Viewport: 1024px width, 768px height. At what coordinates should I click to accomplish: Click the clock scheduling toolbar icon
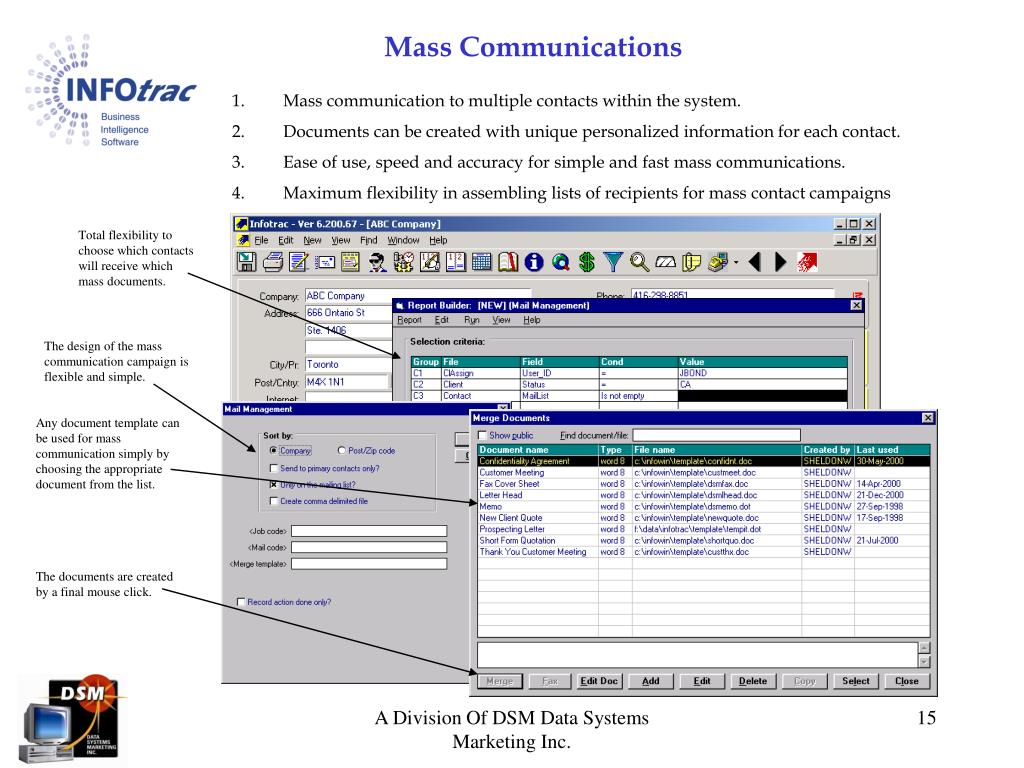point(404,262)
